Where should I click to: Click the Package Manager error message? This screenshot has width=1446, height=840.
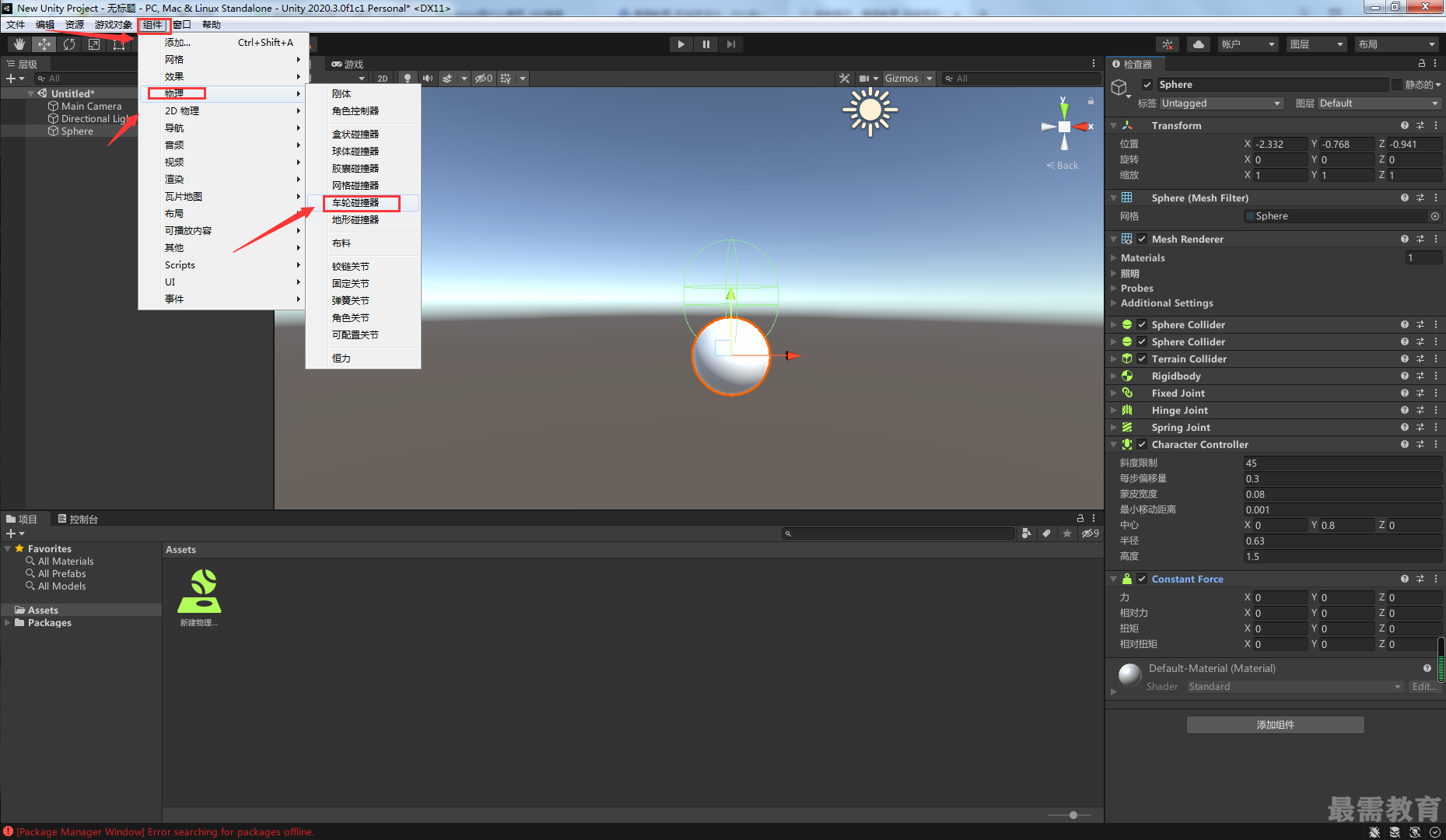[x=165, y=832]
